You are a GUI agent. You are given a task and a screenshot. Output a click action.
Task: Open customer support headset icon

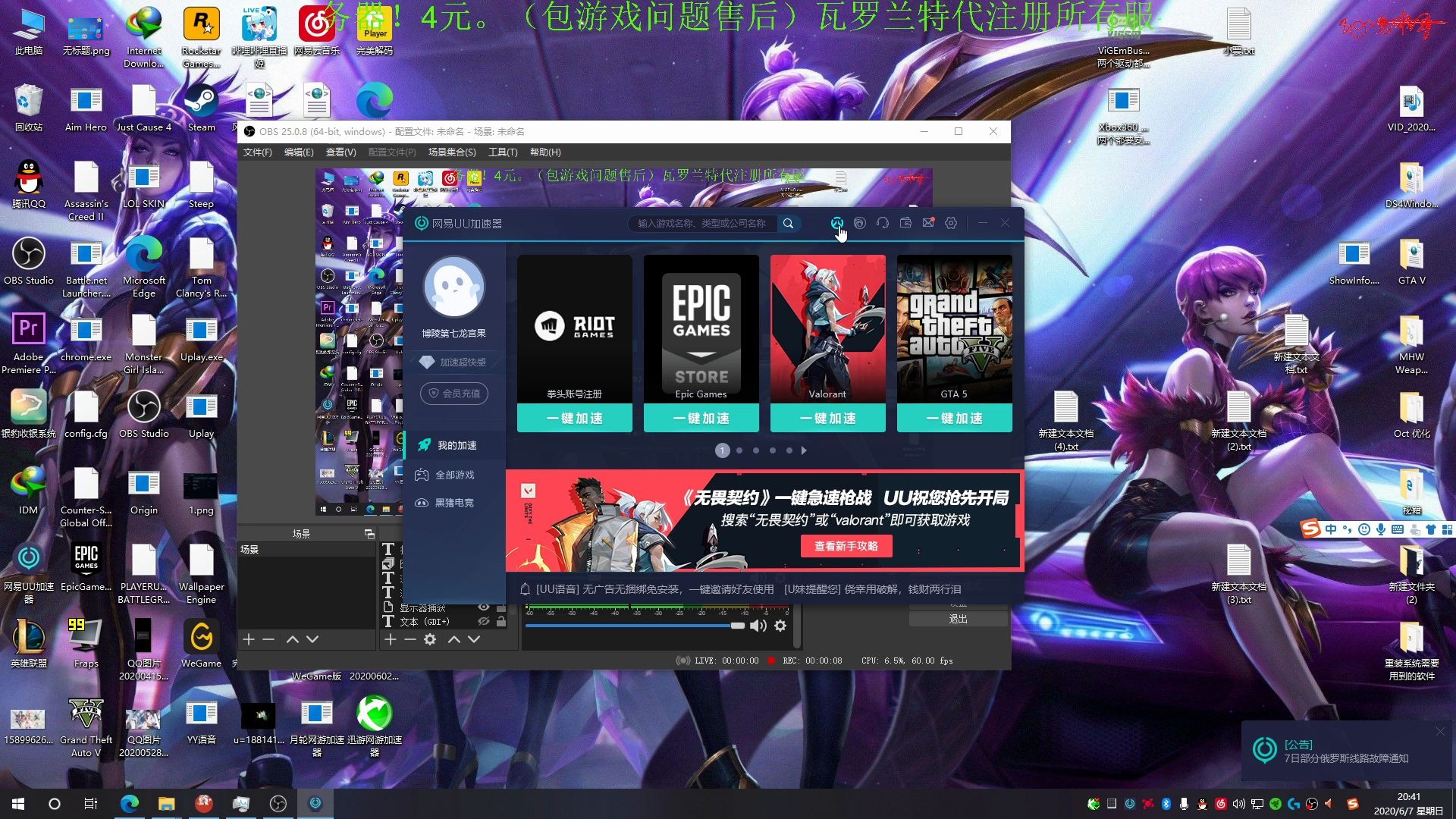(x=883, y=223)
